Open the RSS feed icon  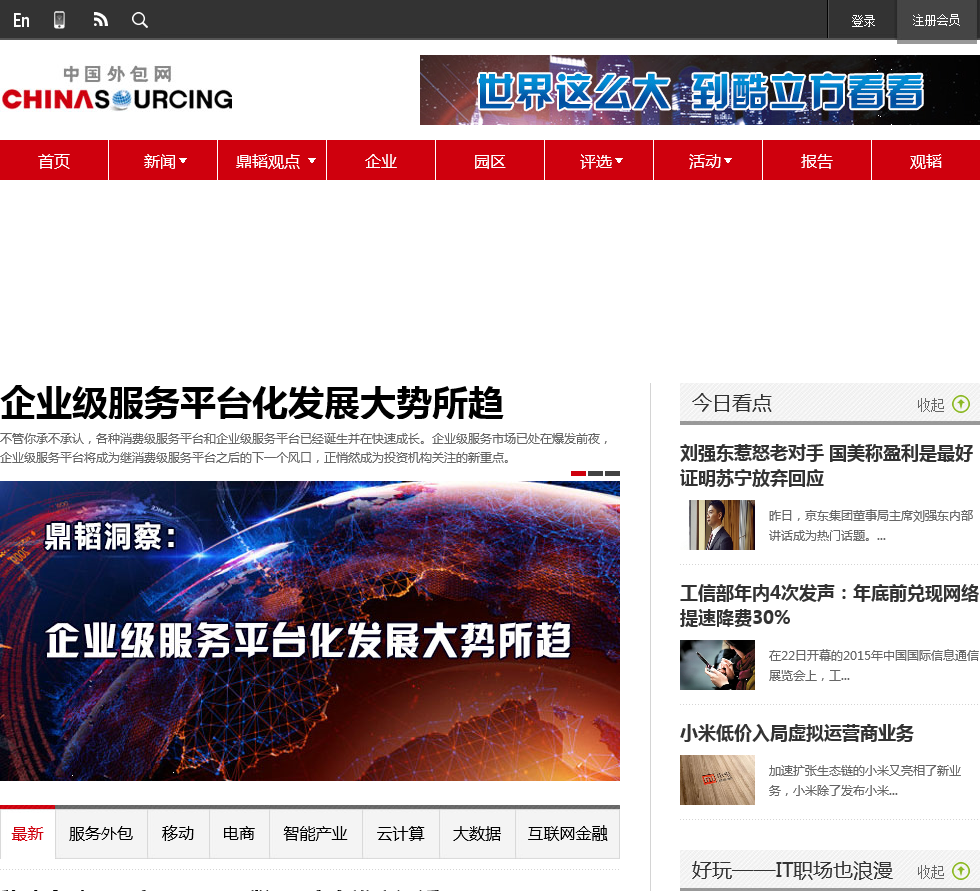tap(101, 20)
